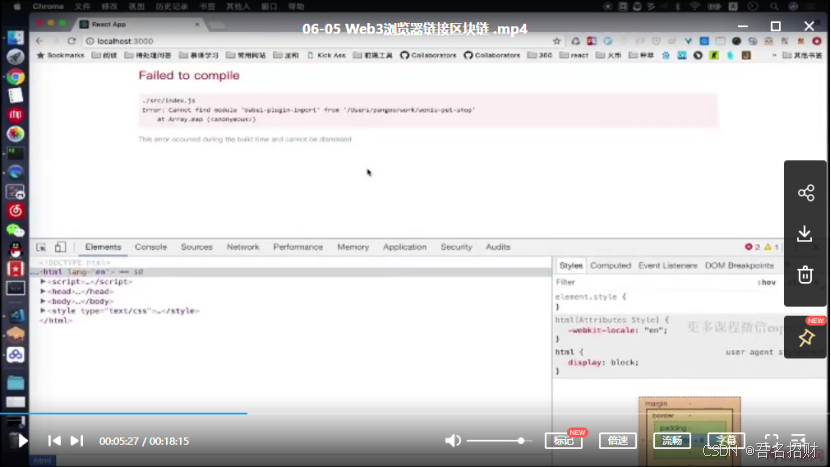Expand the body node in DOM tree
This screenshot has height=467, width=831.
(x=43, y=301)
